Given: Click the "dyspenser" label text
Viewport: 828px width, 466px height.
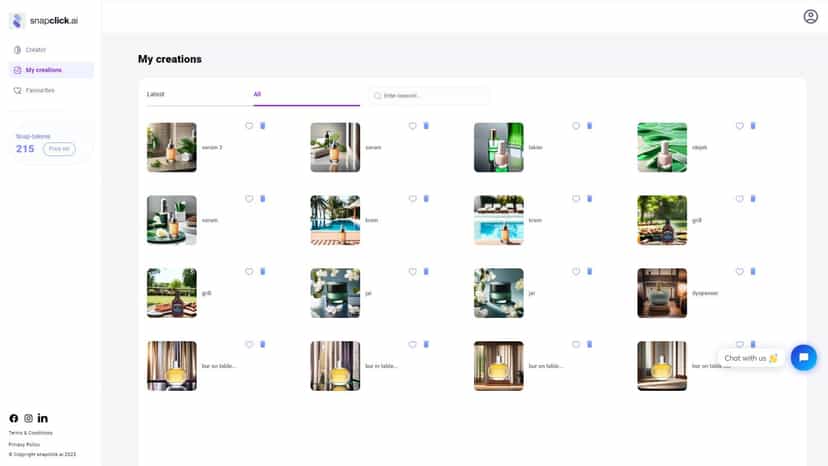Looking at the screenshot, I should coord(705,293).
